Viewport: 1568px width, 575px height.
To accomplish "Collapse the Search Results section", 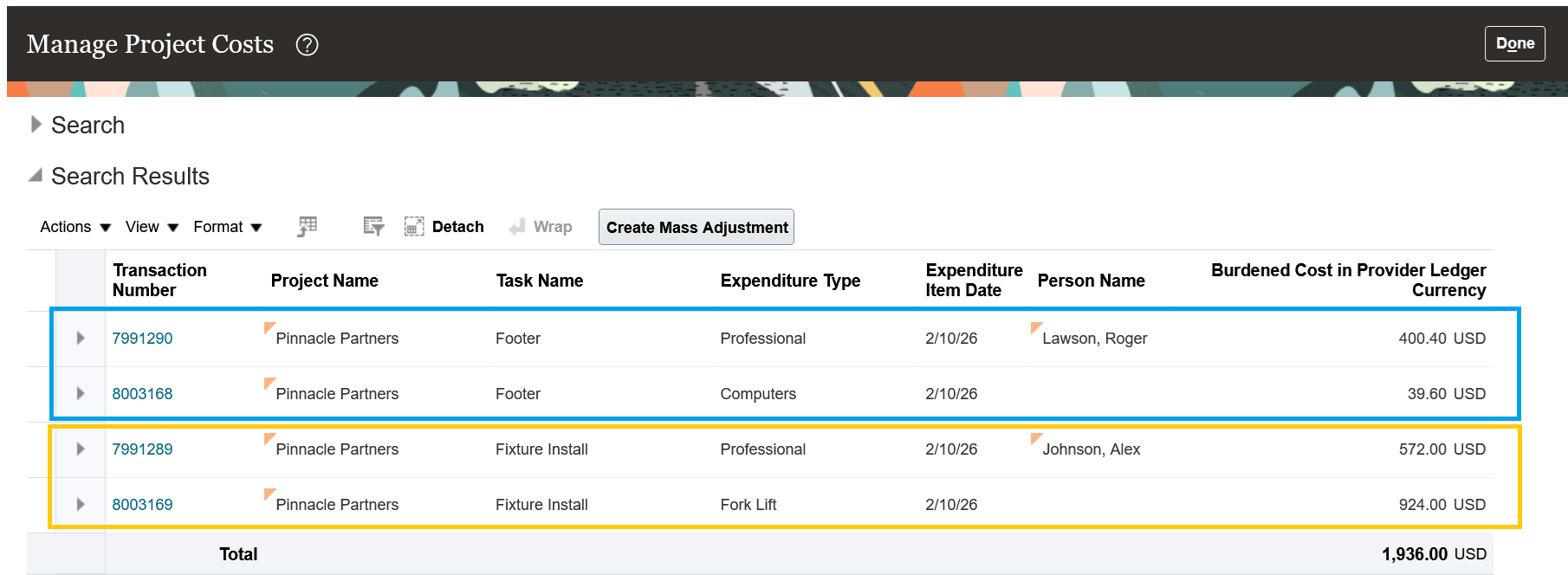I will 35,175.
